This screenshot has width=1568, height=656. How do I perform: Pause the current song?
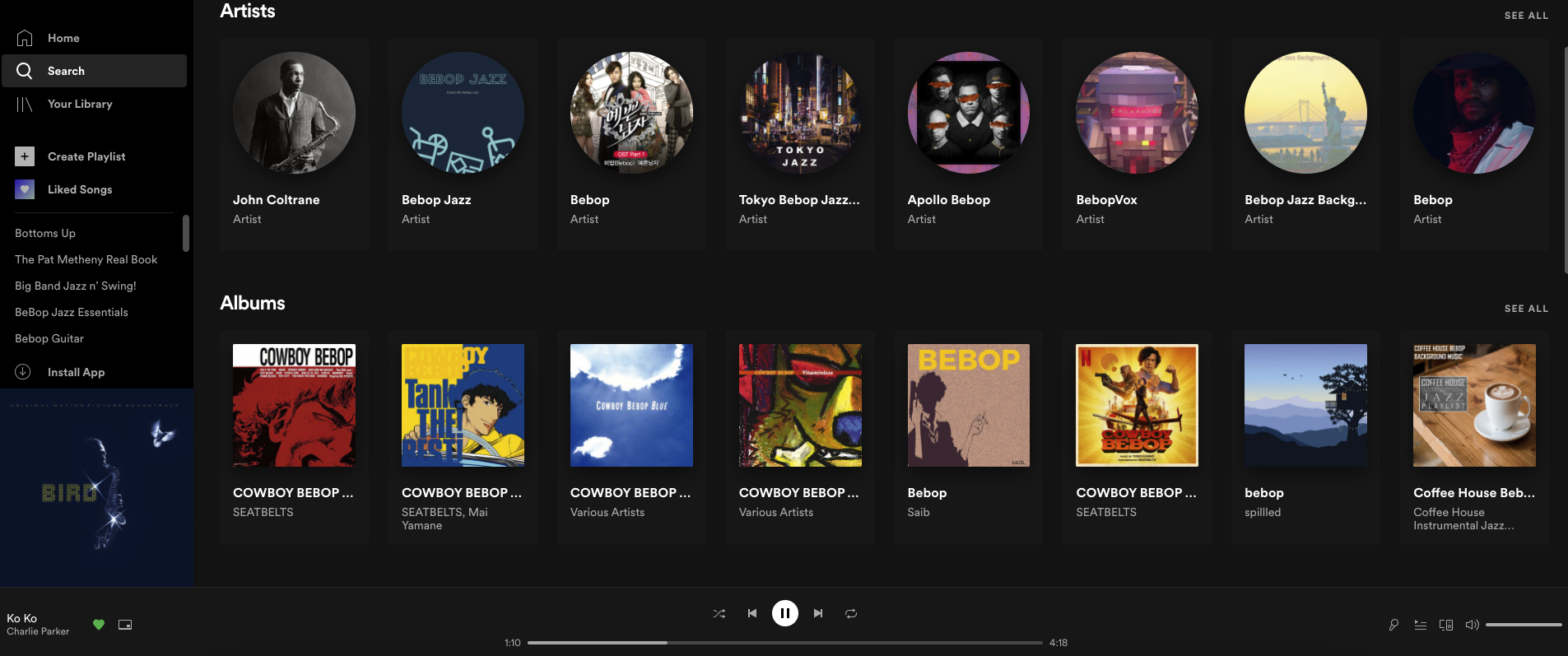785,613
